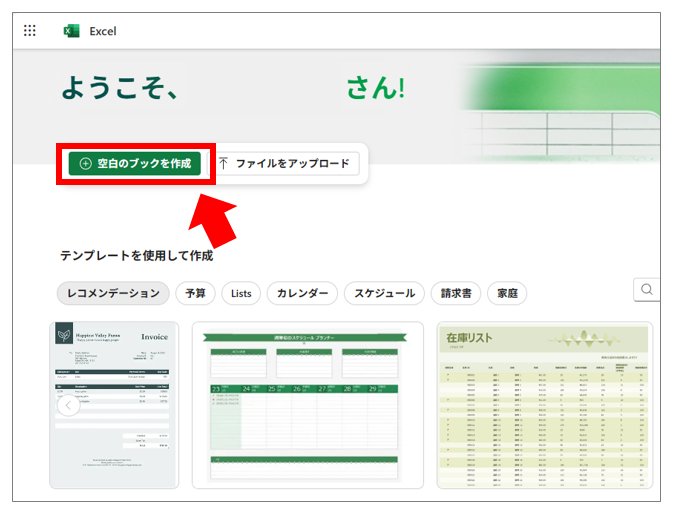This screenshot has height=513, width=674.
Task: Open the app launcher grid icon
Action: click(x=30, y=31)
